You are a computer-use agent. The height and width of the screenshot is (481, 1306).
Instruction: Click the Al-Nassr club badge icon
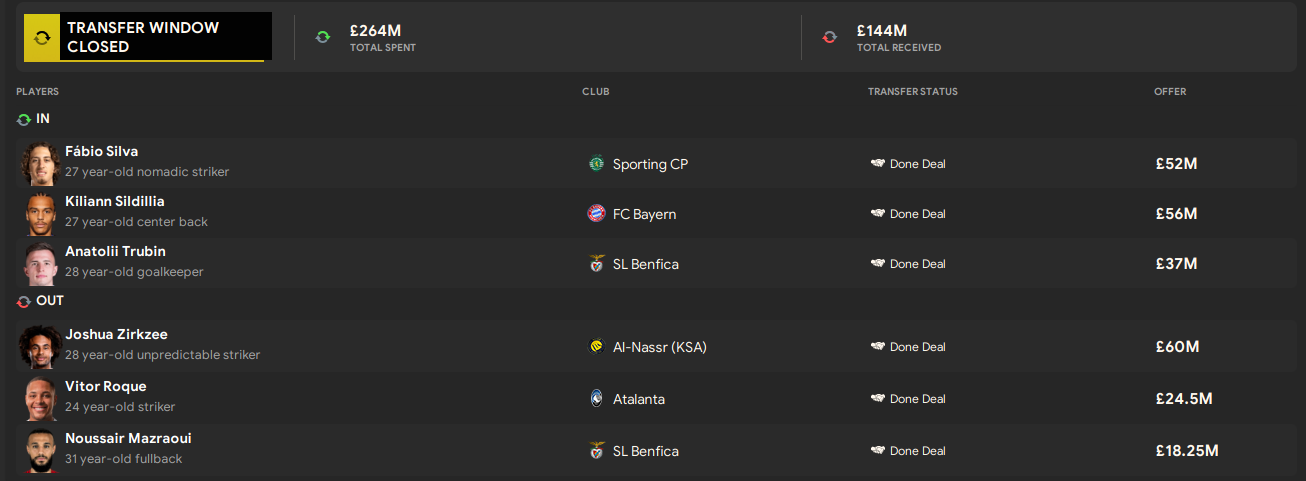[x=597, y=347]
